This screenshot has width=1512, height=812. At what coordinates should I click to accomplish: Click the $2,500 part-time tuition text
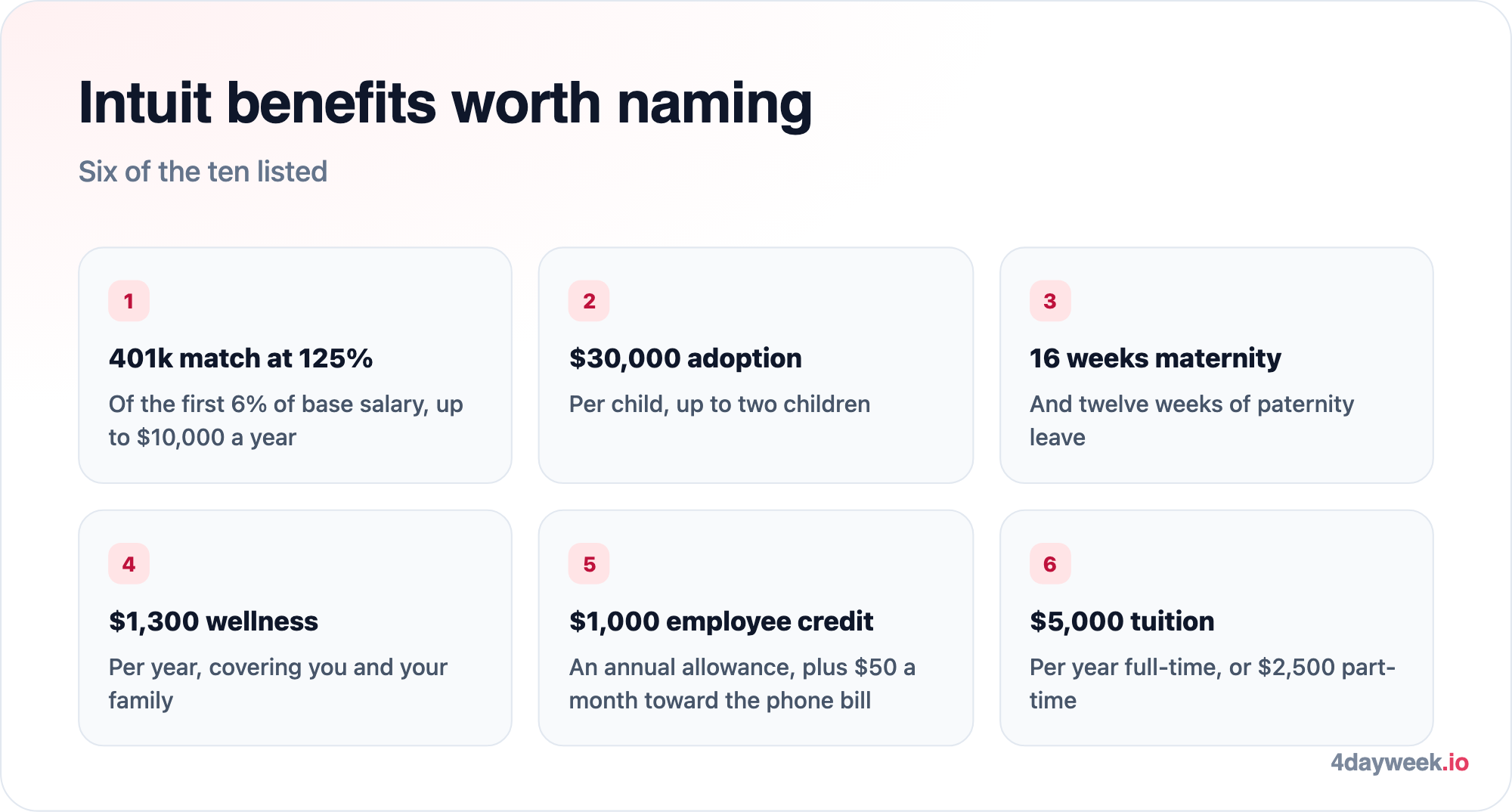point(1213,683)
